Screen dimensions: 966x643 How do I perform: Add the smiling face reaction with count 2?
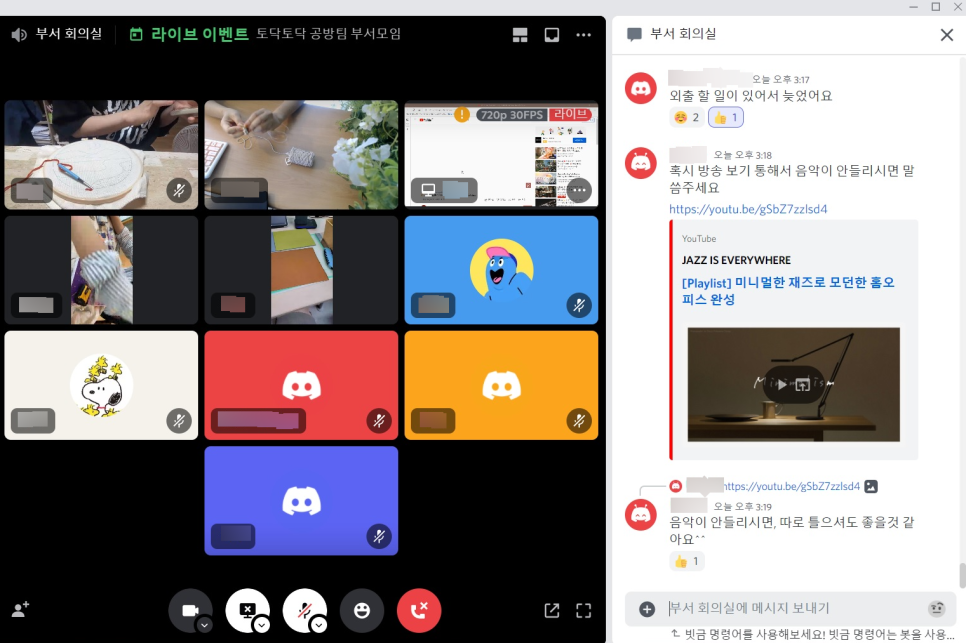point(686,117)
